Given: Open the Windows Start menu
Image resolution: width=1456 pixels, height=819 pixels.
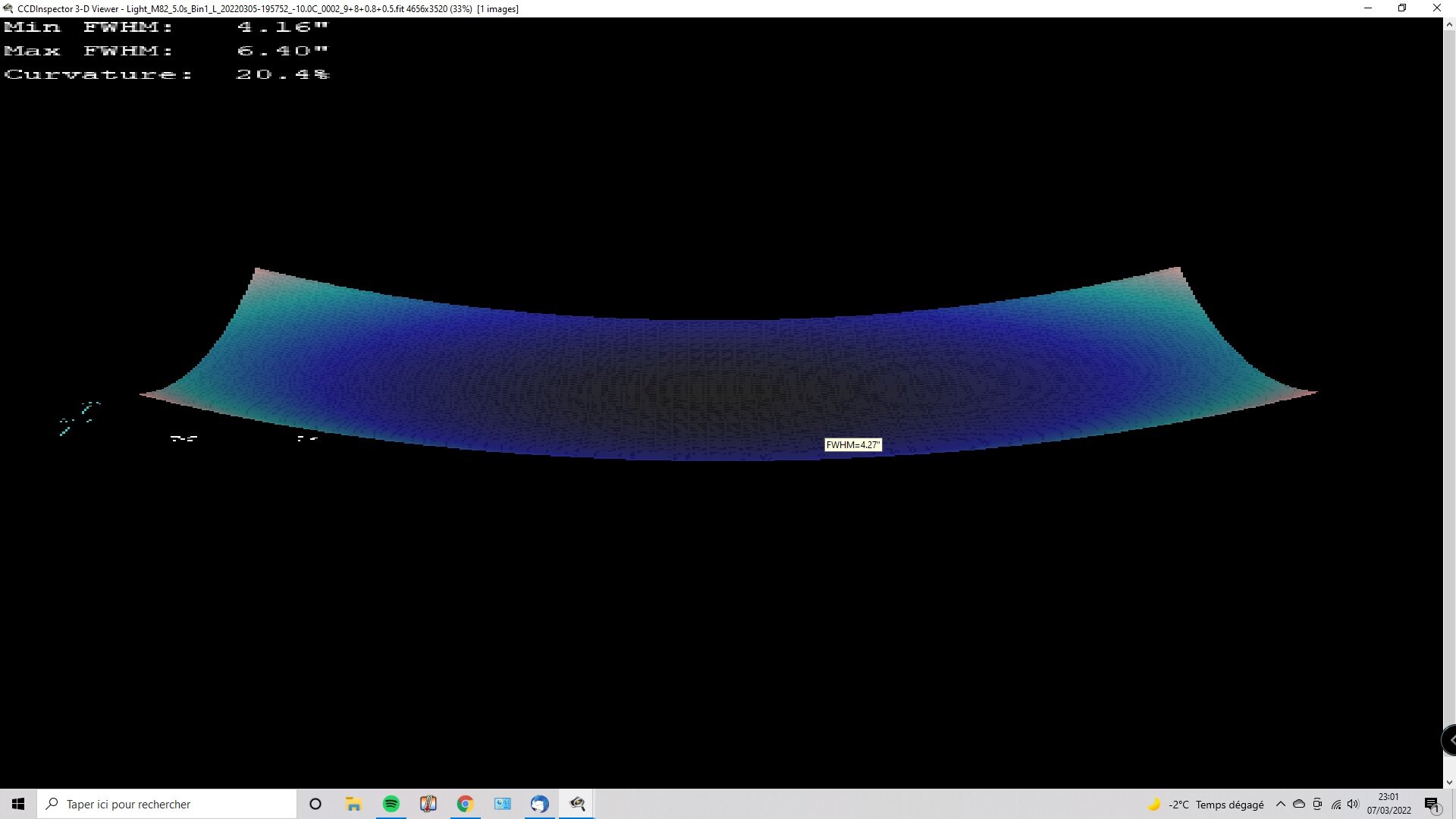Looking at the screenshot, I should (18, 804).
